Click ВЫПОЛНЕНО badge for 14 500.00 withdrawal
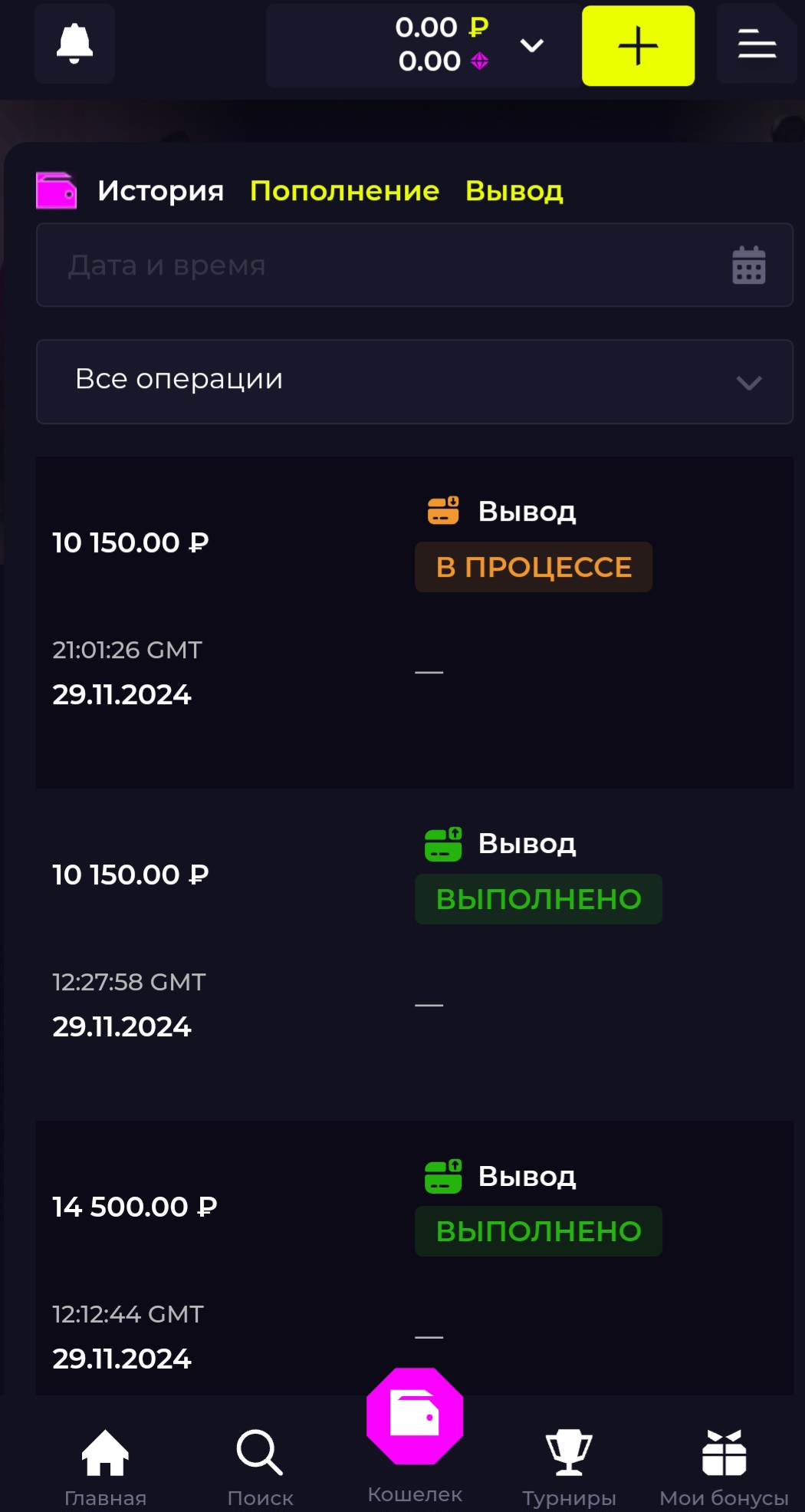The image size is (805, 1512). point(538,1231)
